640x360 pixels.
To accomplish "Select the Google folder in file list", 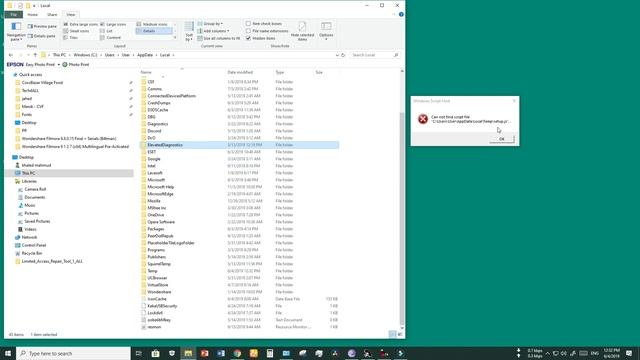I will tap(154, 159).
